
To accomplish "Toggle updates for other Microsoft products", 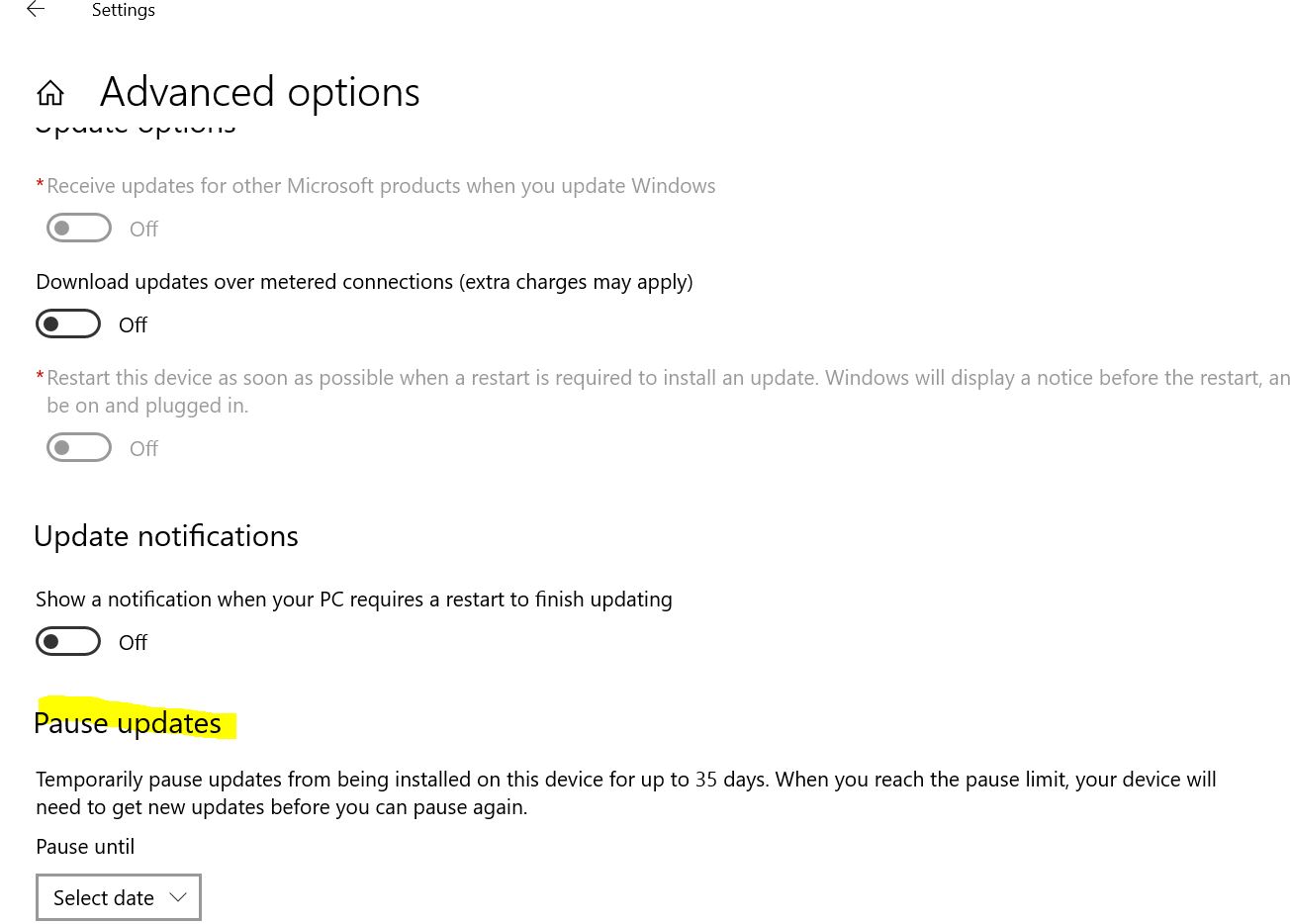I will pos(78,228).
